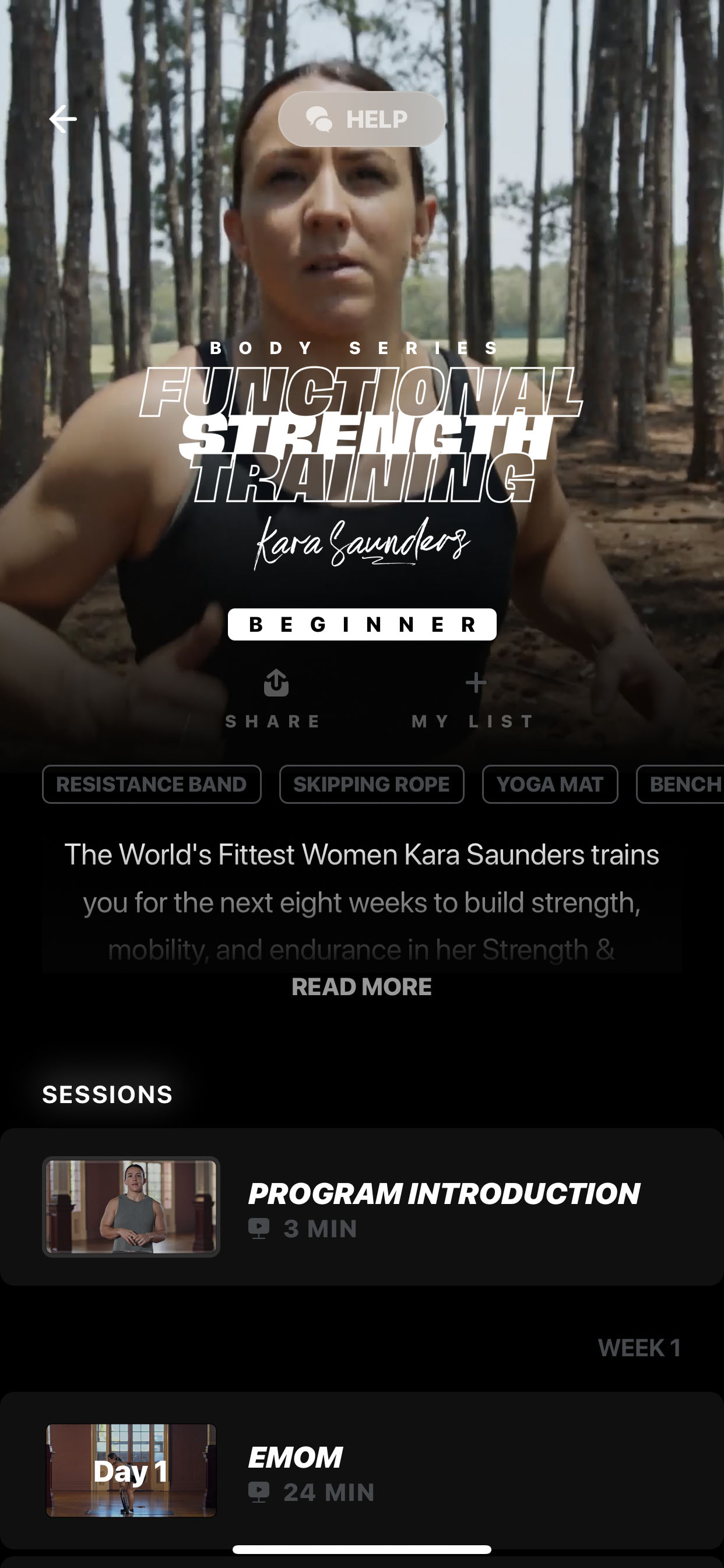Screen dimensions: 724x1568
Task: Tap the Kara Saunders signature
Action: [362, 543]
